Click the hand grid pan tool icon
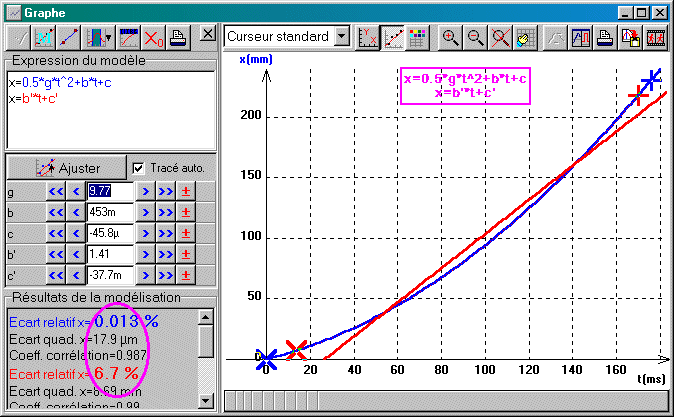Viewport: 674px width, 417px height. click(520, 37)
